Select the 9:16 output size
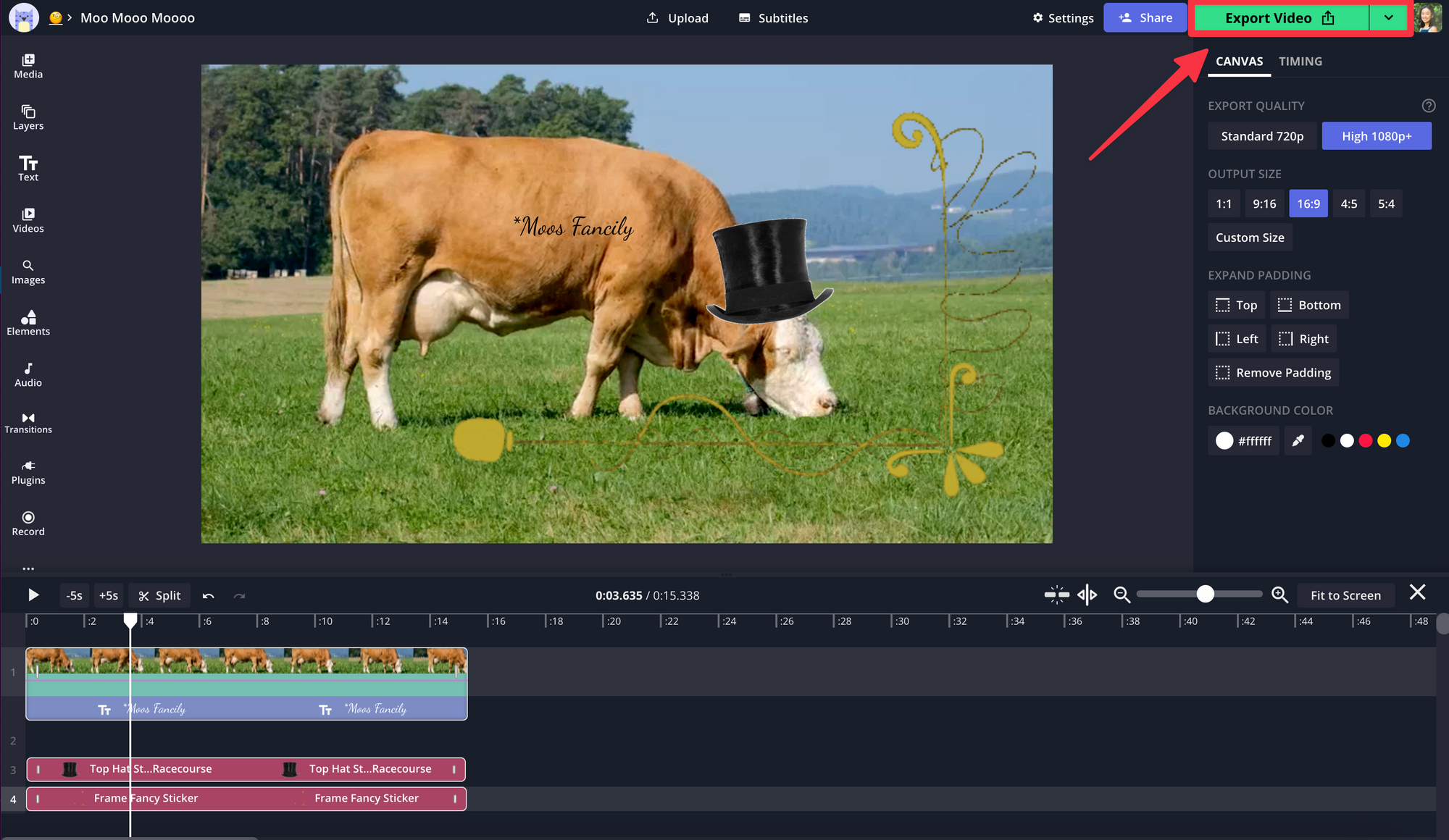Viewport: 1449px width, 840px height. (1264, 203)
